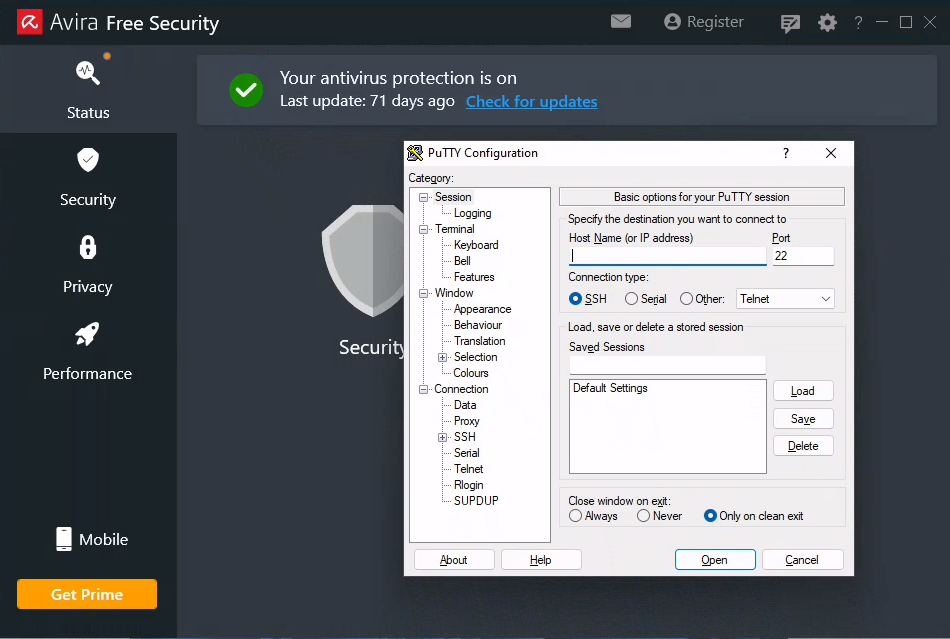Select Translation in the category tree
Viewport: 950px width, 639px height.
tap(480, 341)
